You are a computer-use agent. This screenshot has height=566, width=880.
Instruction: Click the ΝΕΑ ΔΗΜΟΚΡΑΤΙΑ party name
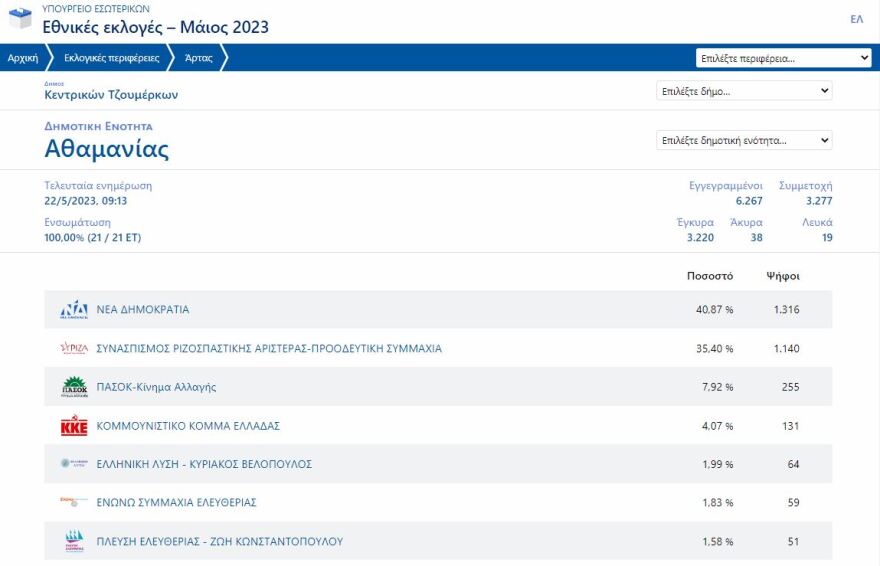(143, 310)
